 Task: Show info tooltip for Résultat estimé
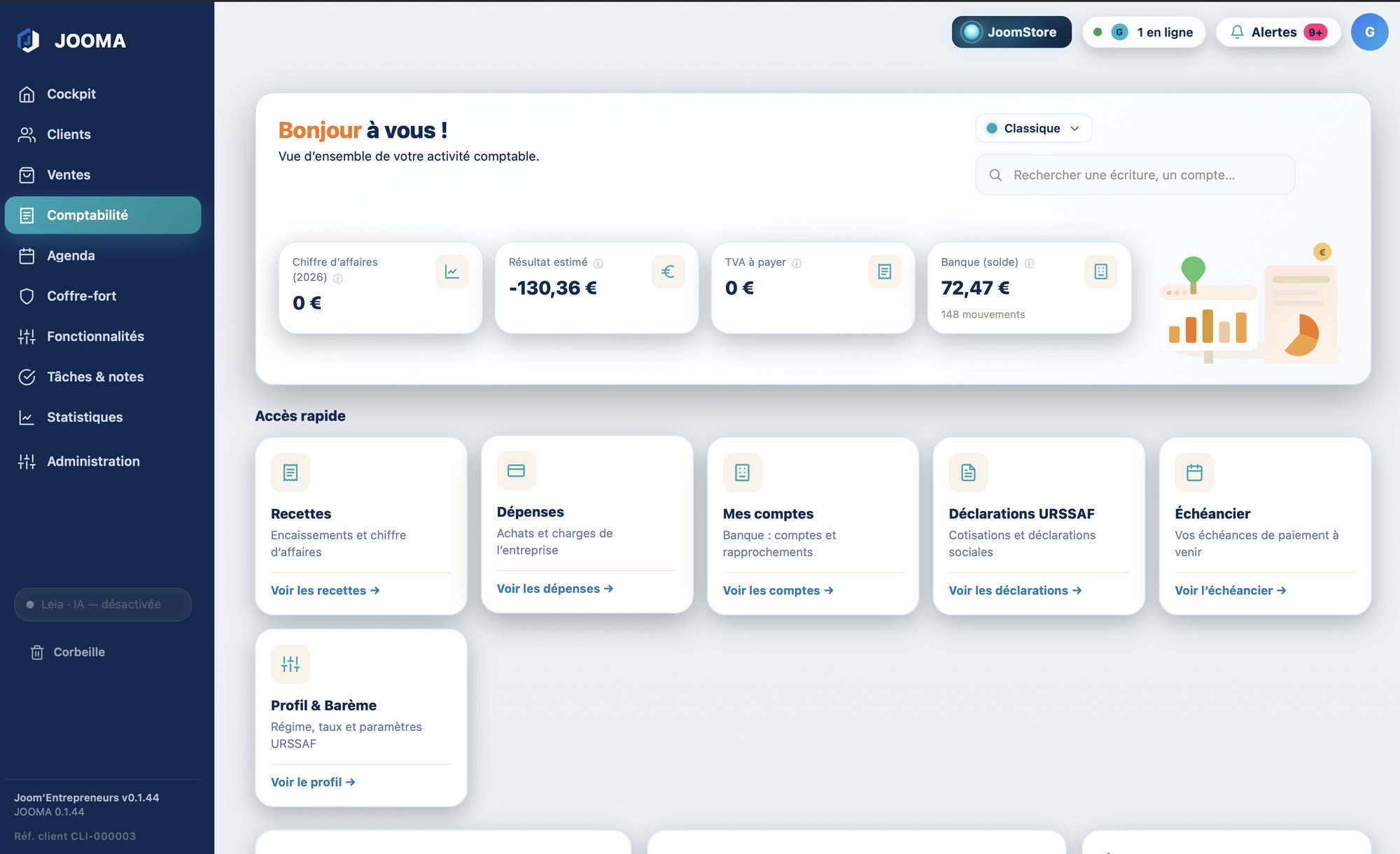click(598, 264)
